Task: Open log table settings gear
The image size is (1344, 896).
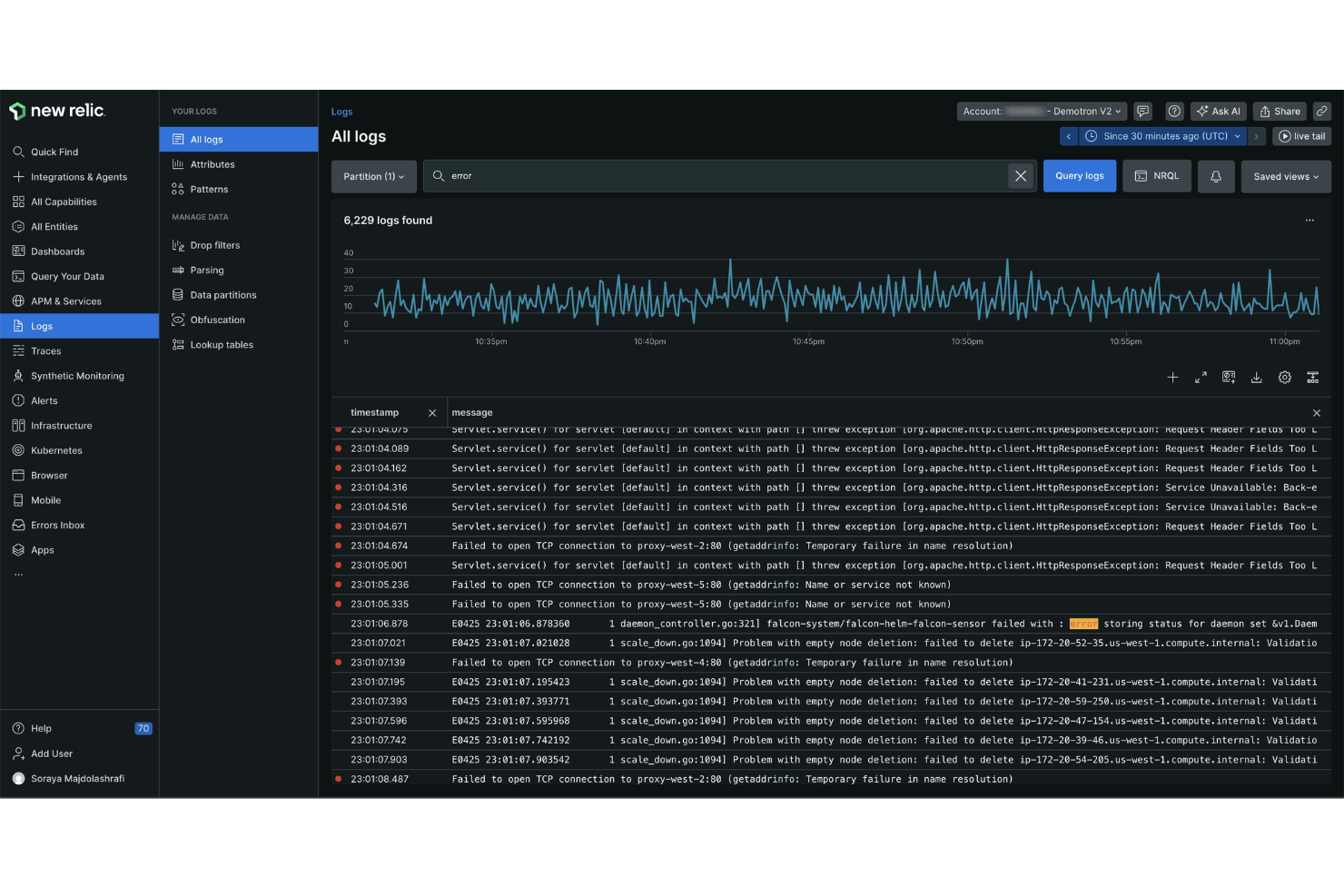Action: tap(1284, 377)
